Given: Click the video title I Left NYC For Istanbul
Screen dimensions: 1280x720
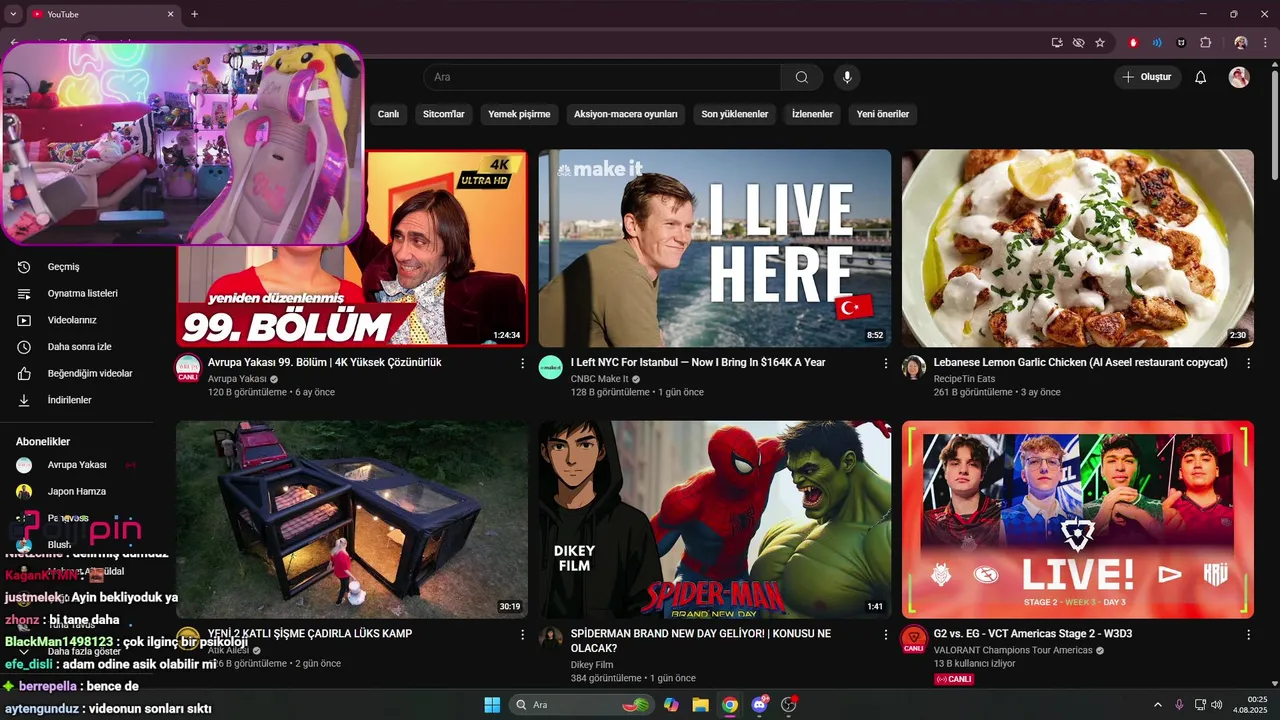Looking at the screenshot, I should tap(698, 362).
